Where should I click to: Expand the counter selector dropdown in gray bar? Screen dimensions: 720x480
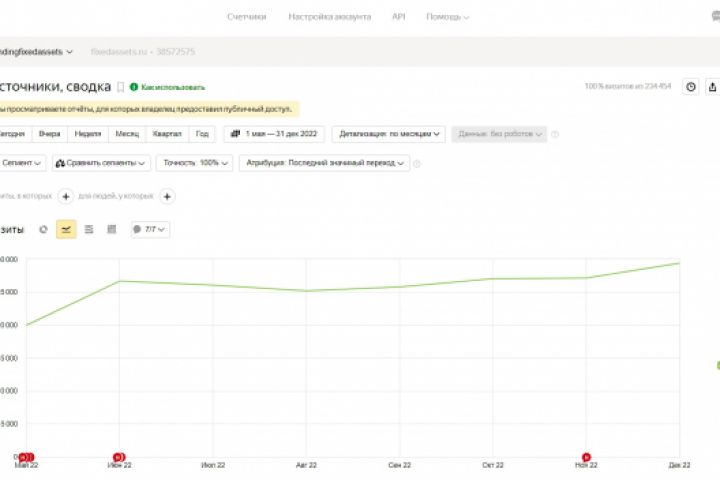coord(36,51)
